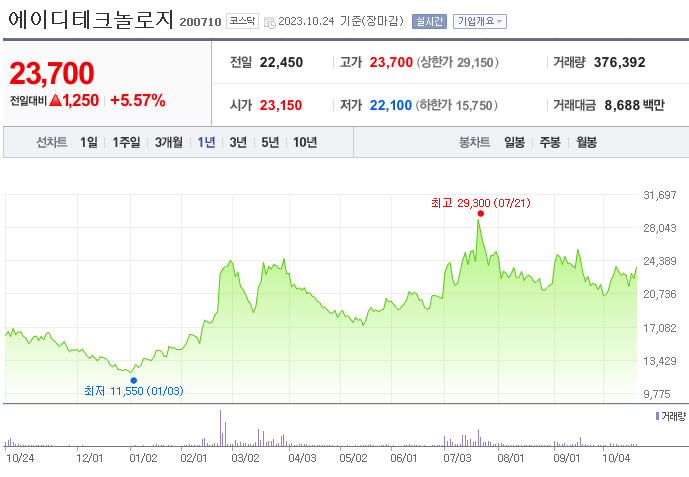Screen dimensions: 689x477
Task: Click the 최고 29,300 (07/21) label
Action: pyautogui.click(x=481, y=203)
